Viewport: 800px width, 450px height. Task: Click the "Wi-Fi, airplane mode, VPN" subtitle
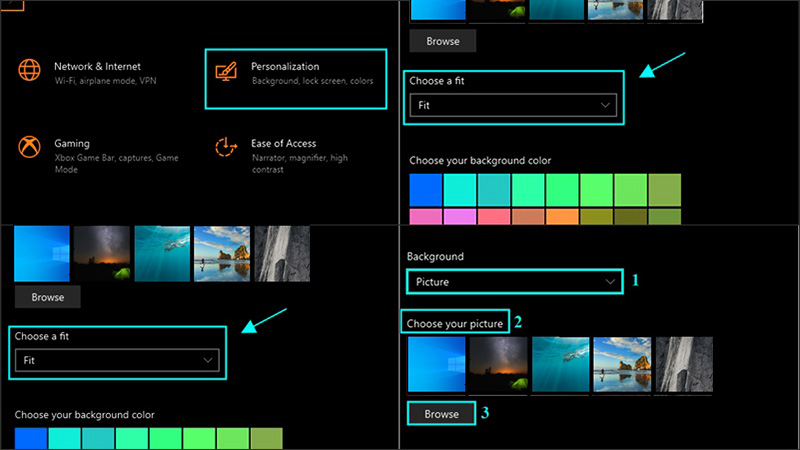coord(106,81)
